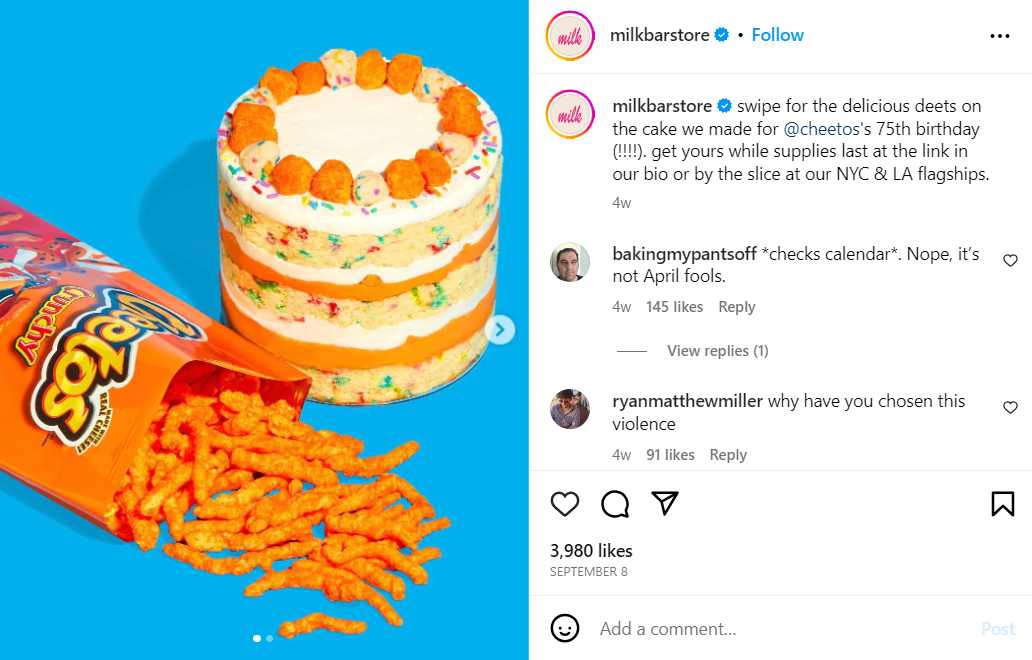Click milkbarstore's verified badge
Image resolution: width=1032 pixels, height=660 pixels.
pyautogui.click(x=722, y=34)
